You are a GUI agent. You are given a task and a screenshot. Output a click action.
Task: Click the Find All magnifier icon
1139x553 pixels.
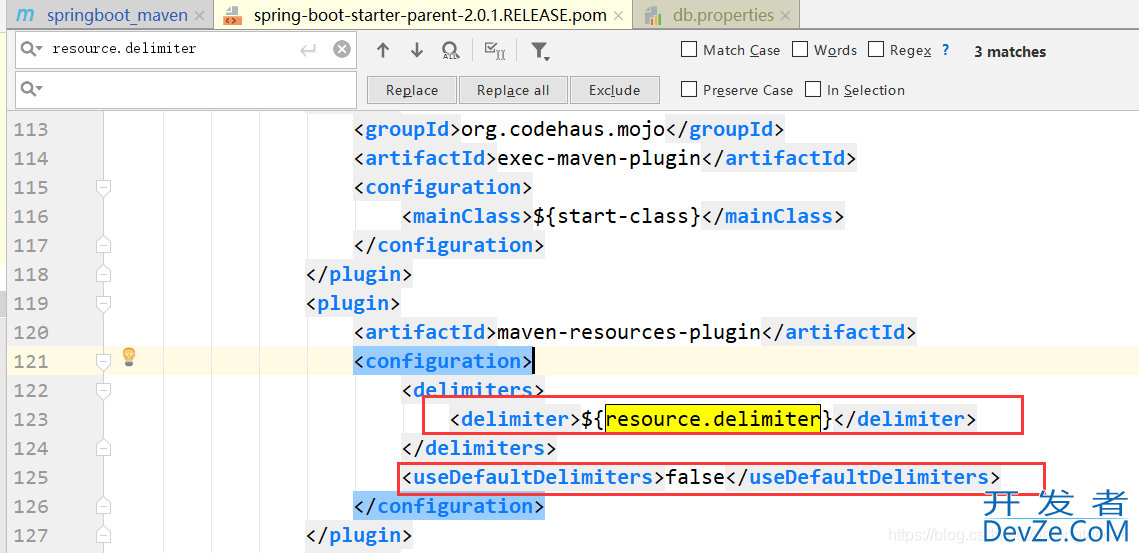coord(450,50)
